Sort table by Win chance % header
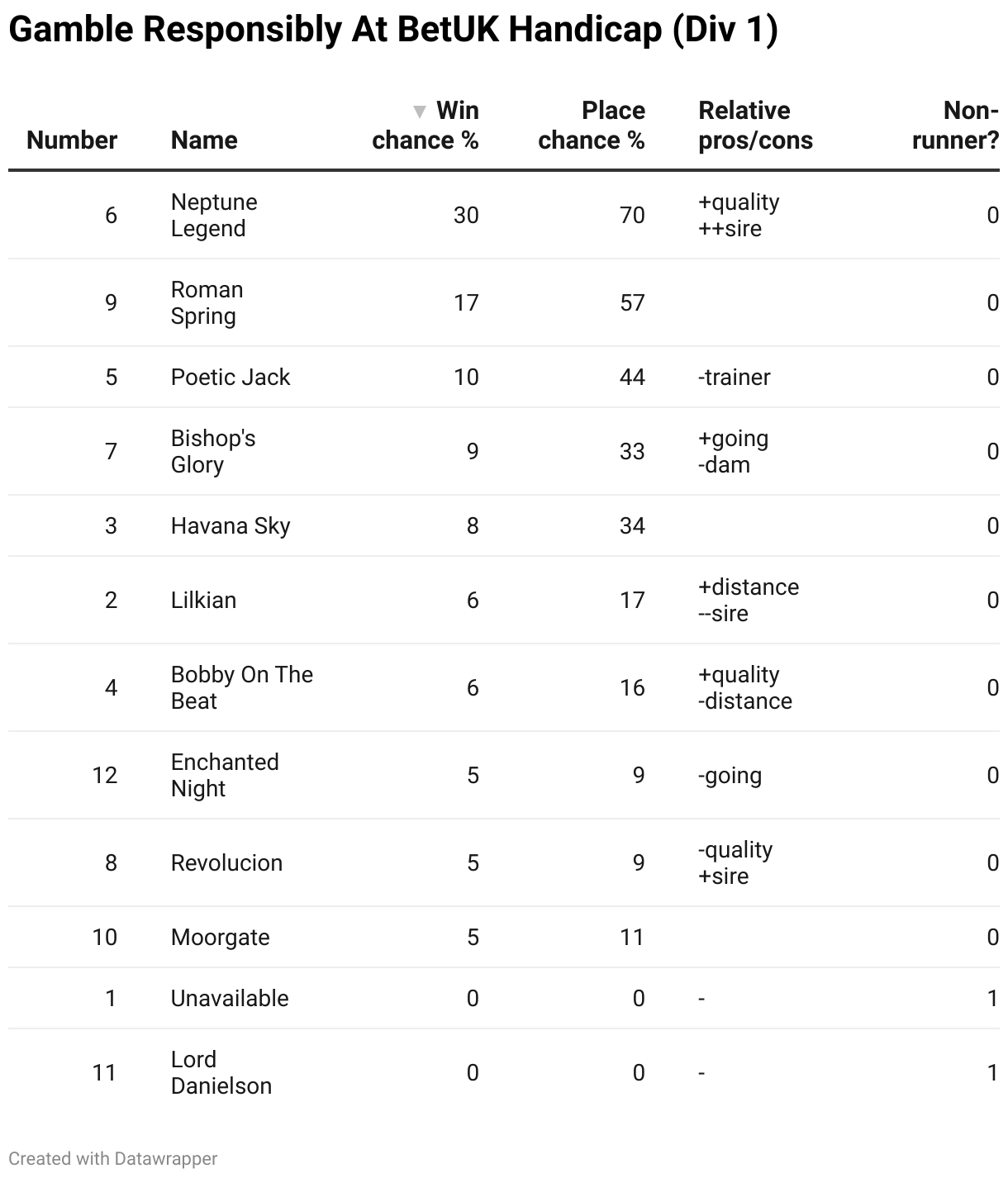The image size is (1008, 1178). click(x=426, y=126)
